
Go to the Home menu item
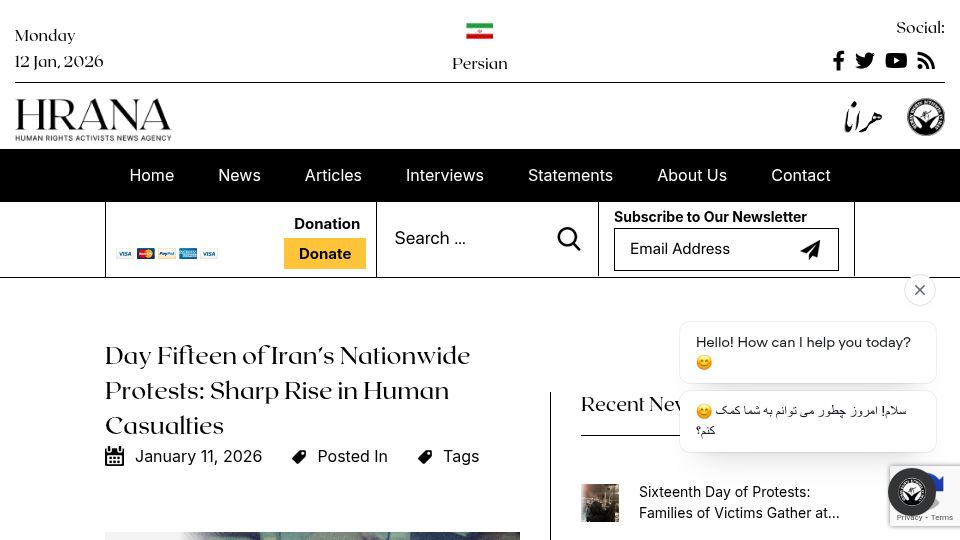pos(152,175)
